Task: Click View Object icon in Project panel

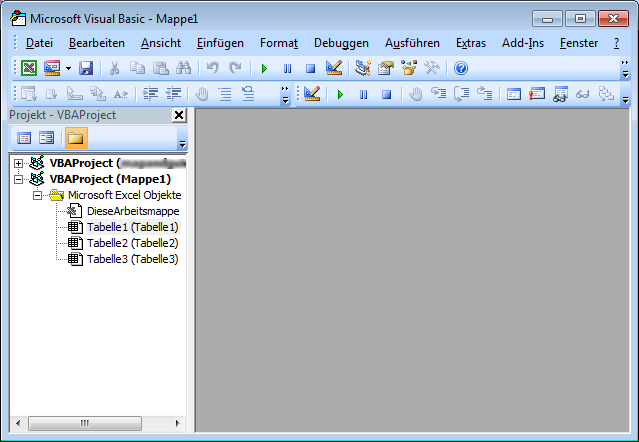Action: point(46,138)
